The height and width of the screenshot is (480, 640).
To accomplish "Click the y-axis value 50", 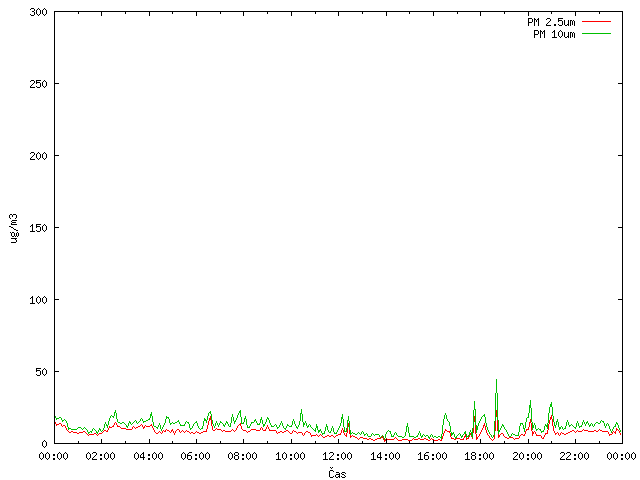I will coord(41,372).
